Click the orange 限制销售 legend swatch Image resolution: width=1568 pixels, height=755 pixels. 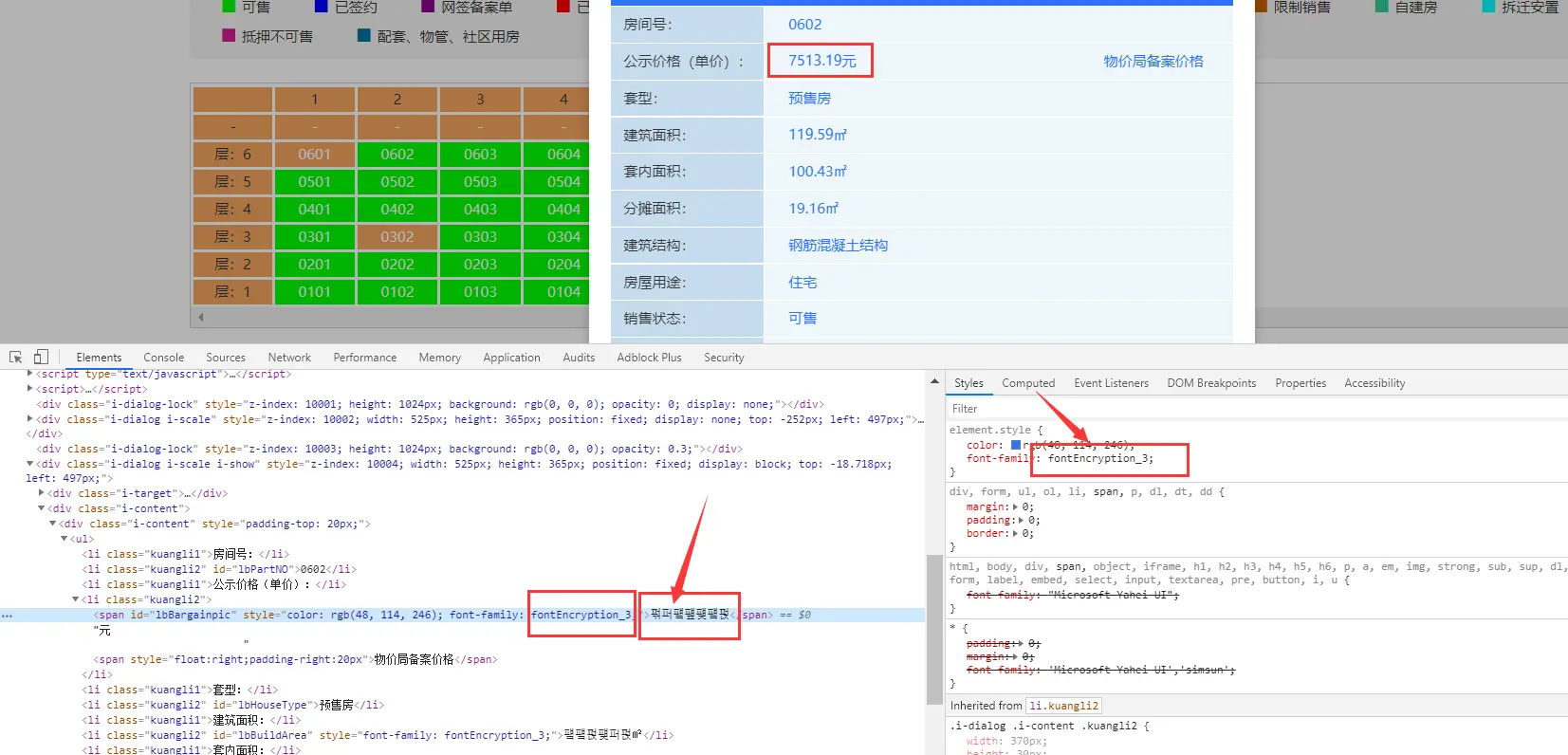pos(1261,7)
